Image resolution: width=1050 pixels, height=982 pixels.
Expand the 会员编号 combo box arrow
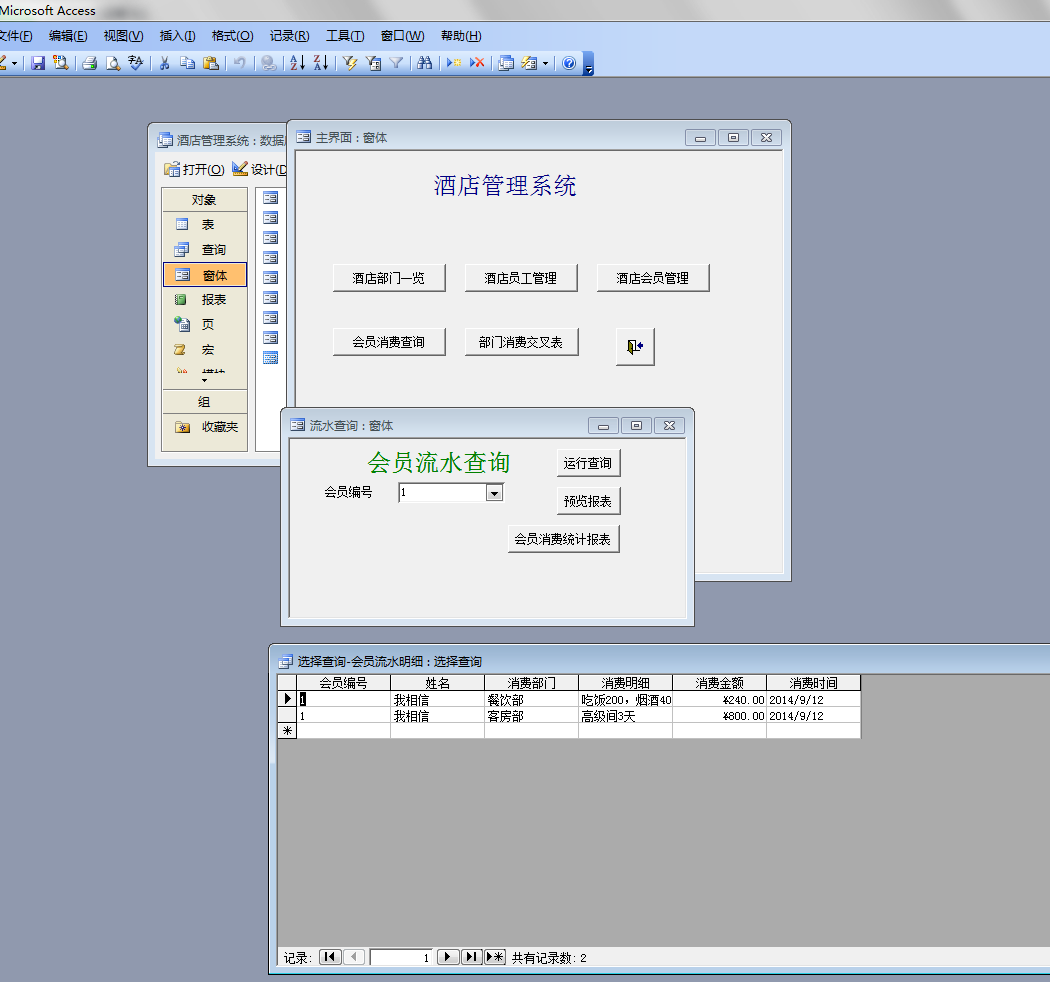pos(494,493)
